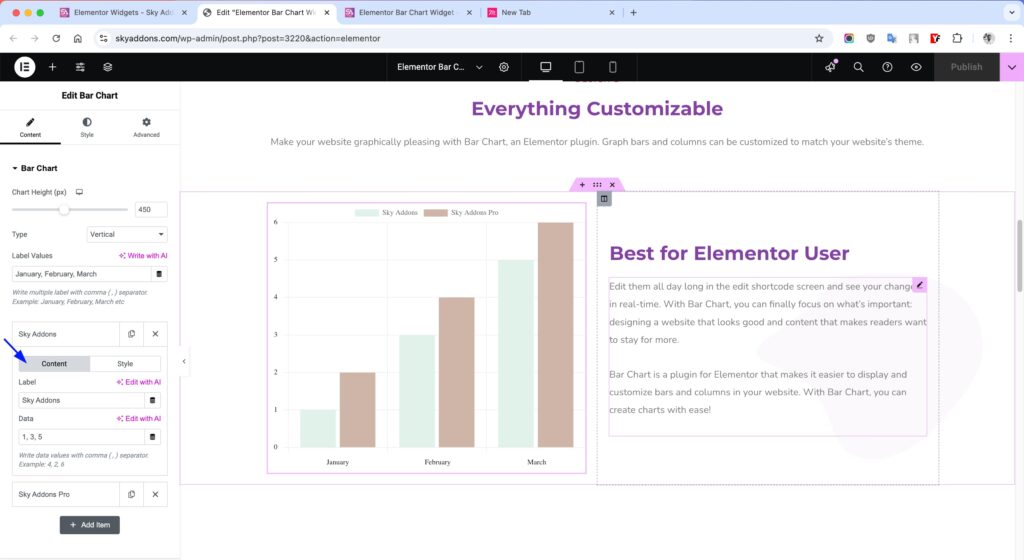Open the add element plus icon in the top bar
This screenshot has width=1024, height=560.
(x=52, y=67)
